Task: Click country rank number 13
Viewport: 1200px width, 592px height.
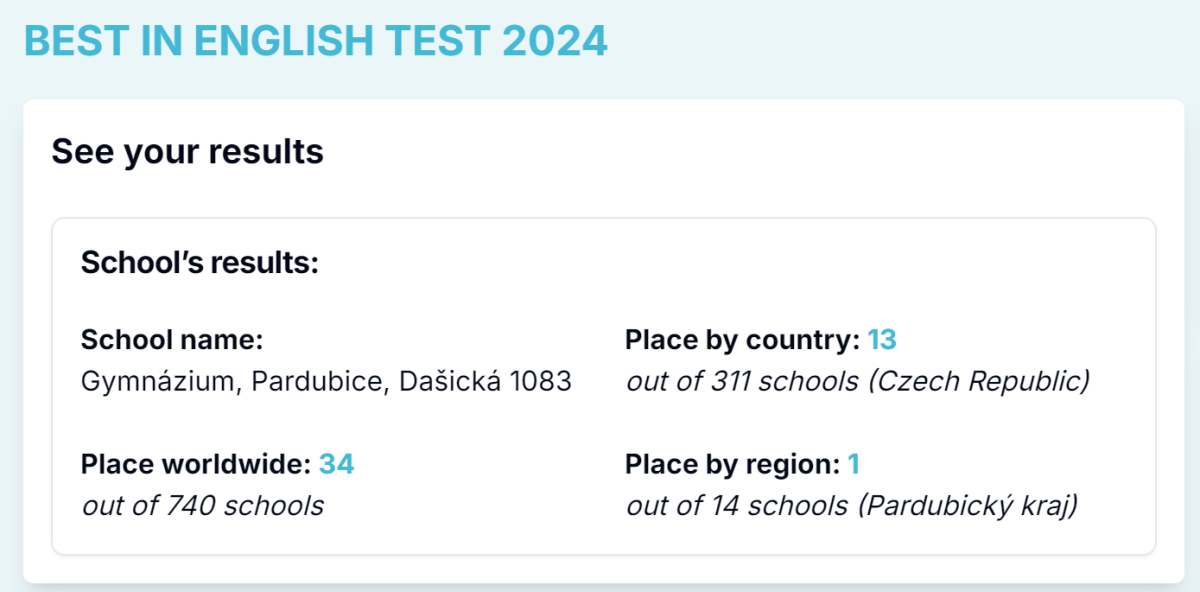Action: click(x=882, y=340)
